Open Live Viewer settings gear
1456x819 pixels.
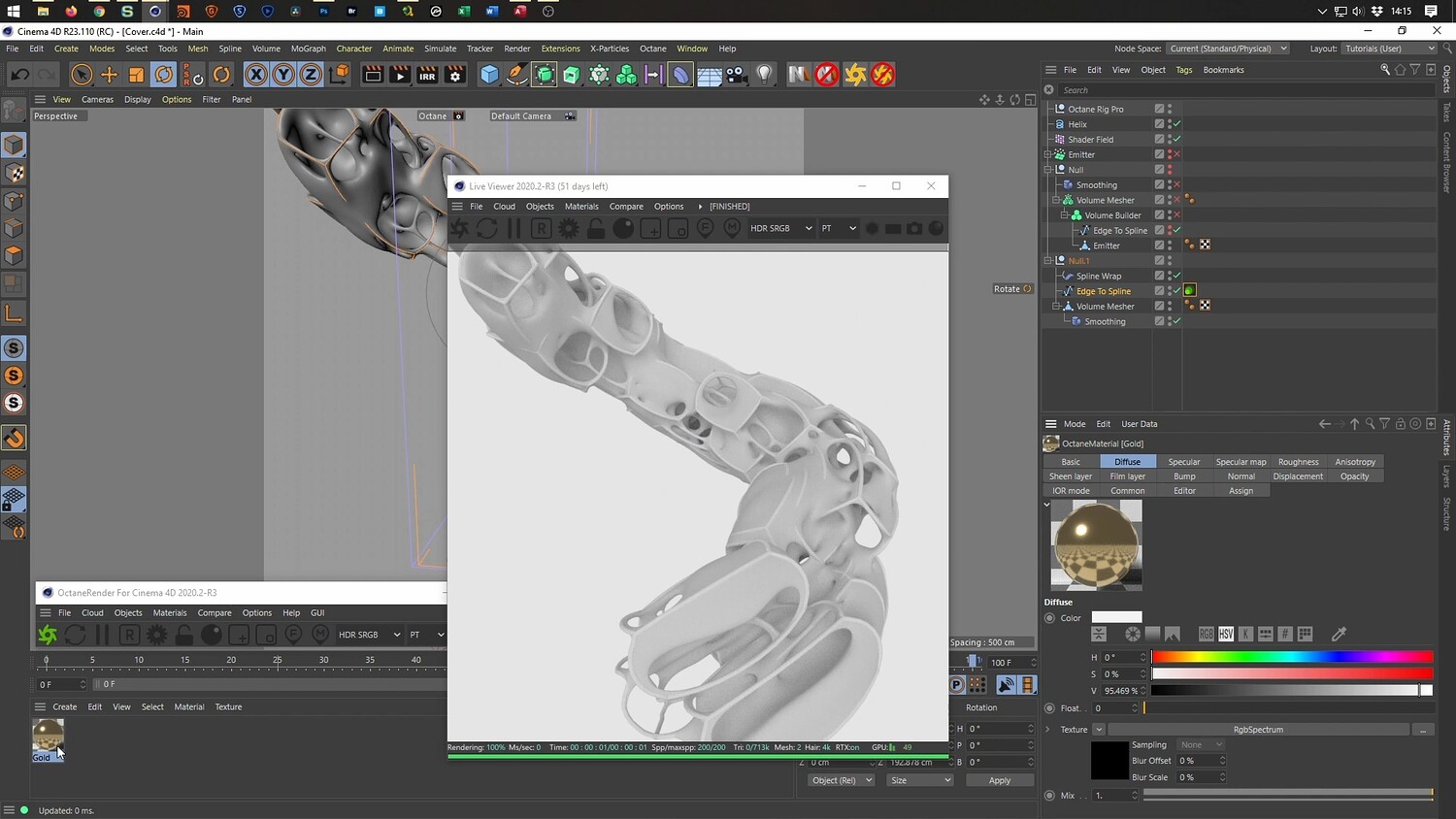[569, 228]
